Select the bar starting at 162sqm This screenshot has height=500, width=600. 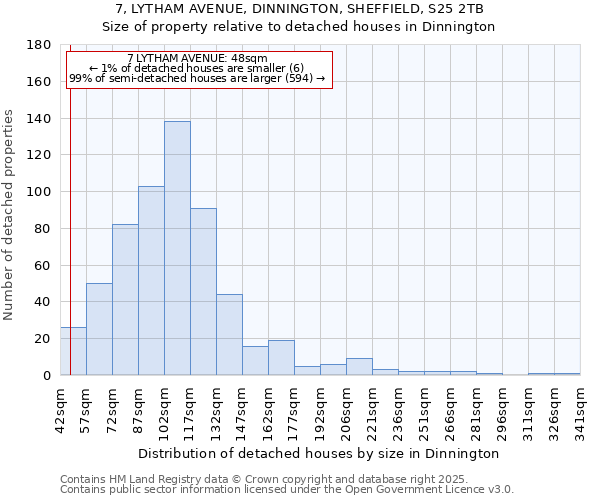point(281,358)
